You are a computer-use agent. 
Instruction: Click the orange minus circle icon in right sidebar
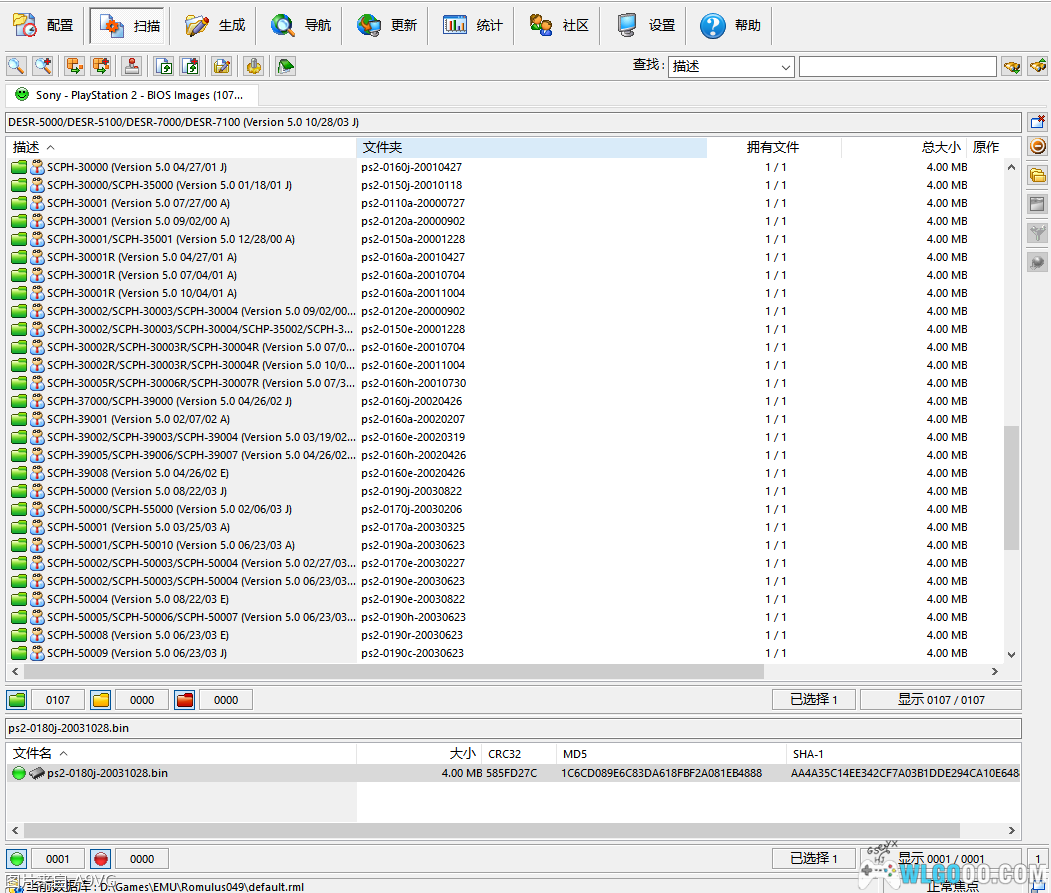click(1038, 147)
